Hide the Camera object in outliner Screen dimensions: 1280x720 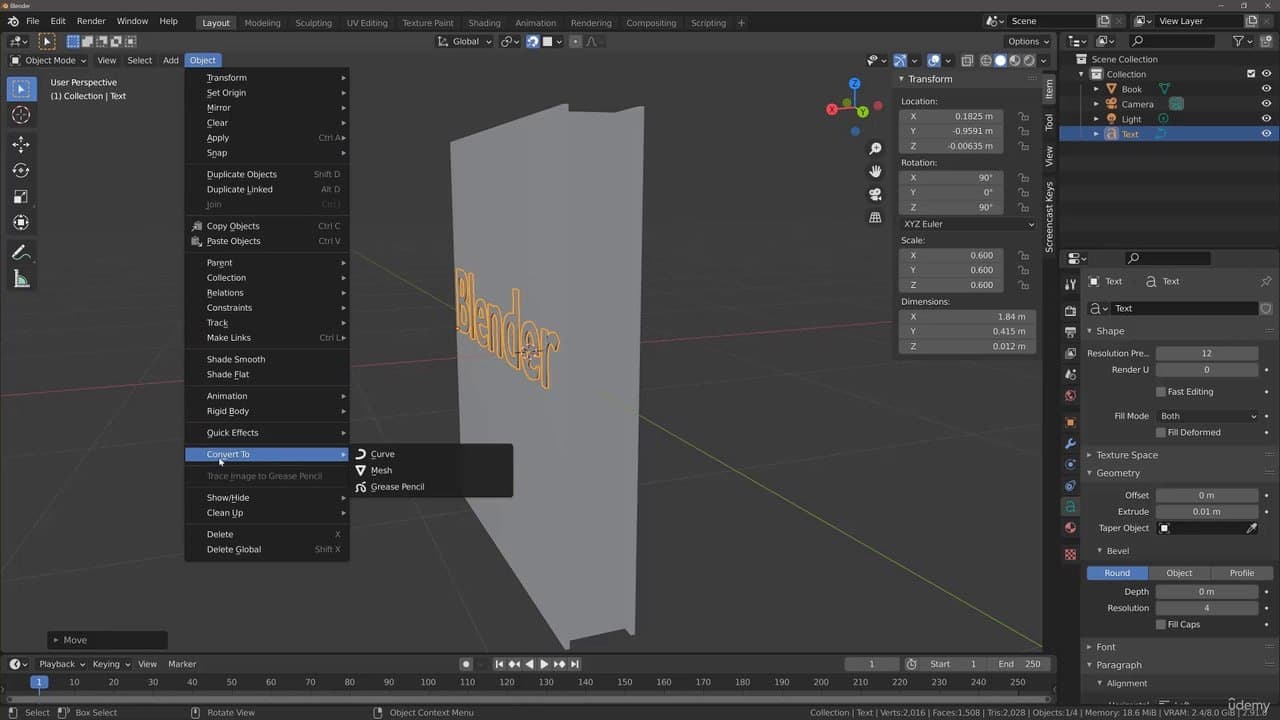click(1266, 104)
